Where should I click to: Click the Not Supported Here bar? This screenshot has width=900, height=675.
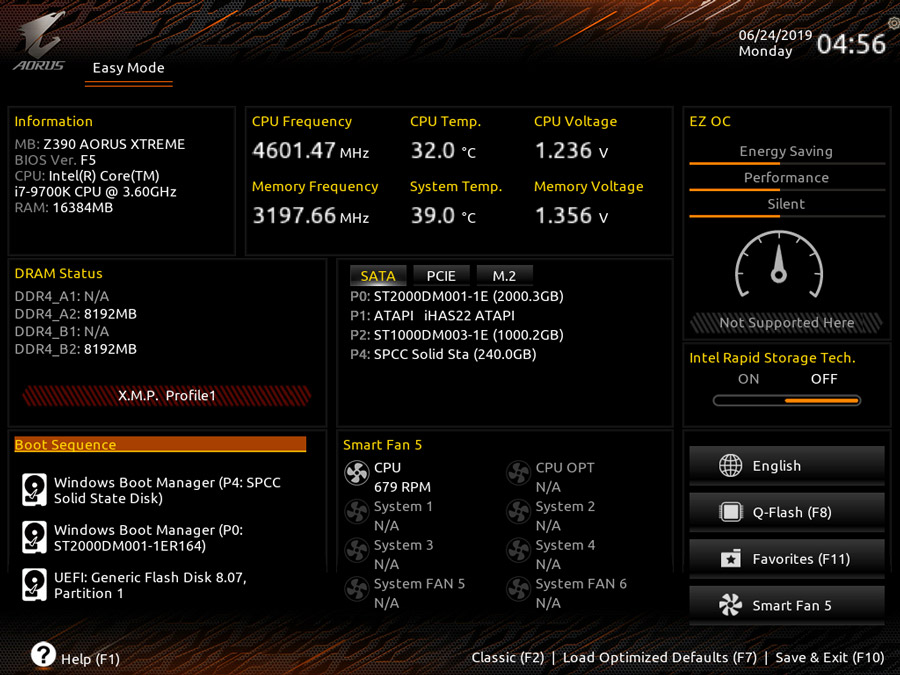(x=786, y=323)
